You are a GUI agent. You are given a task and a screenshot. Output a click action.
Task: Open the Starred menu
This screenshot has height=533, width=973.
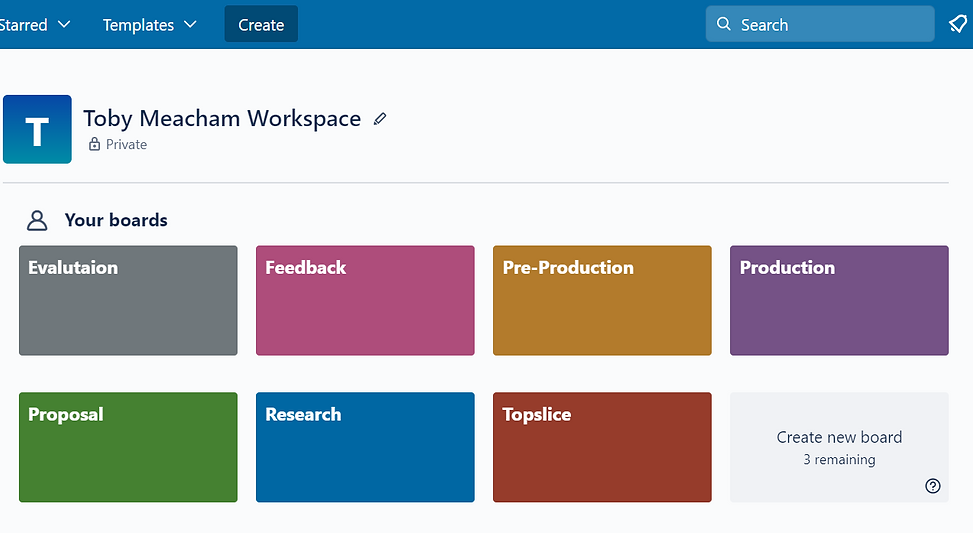(x=35, y=24)
